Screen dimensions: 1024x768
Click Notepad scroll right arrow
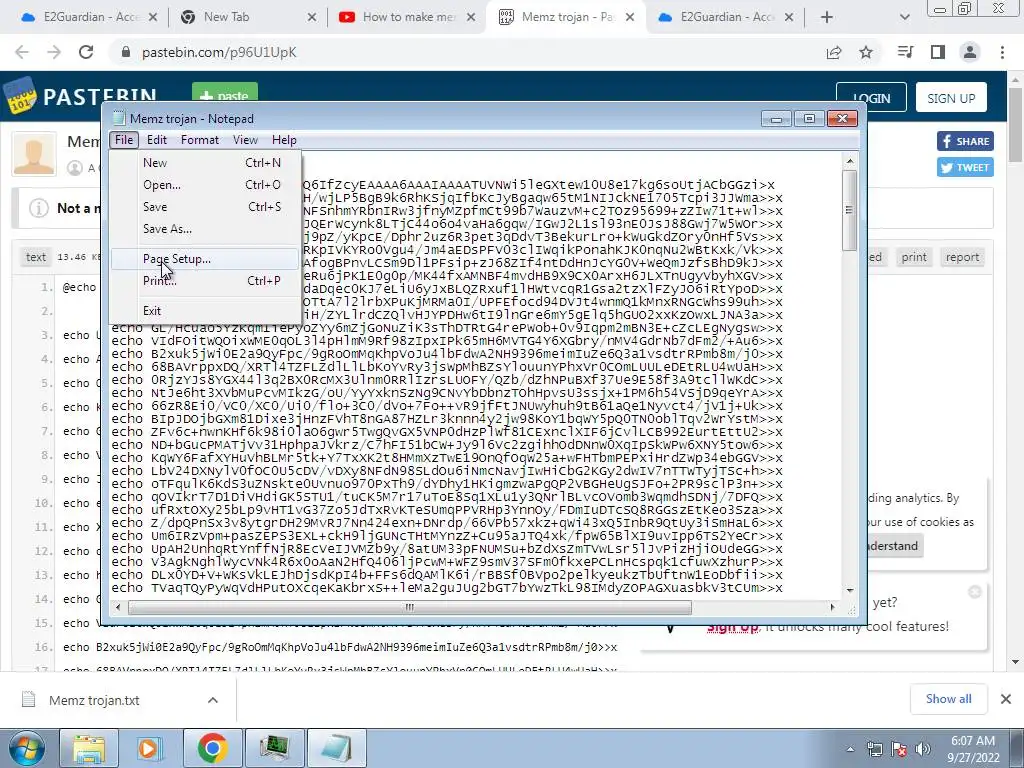[832, 607]
